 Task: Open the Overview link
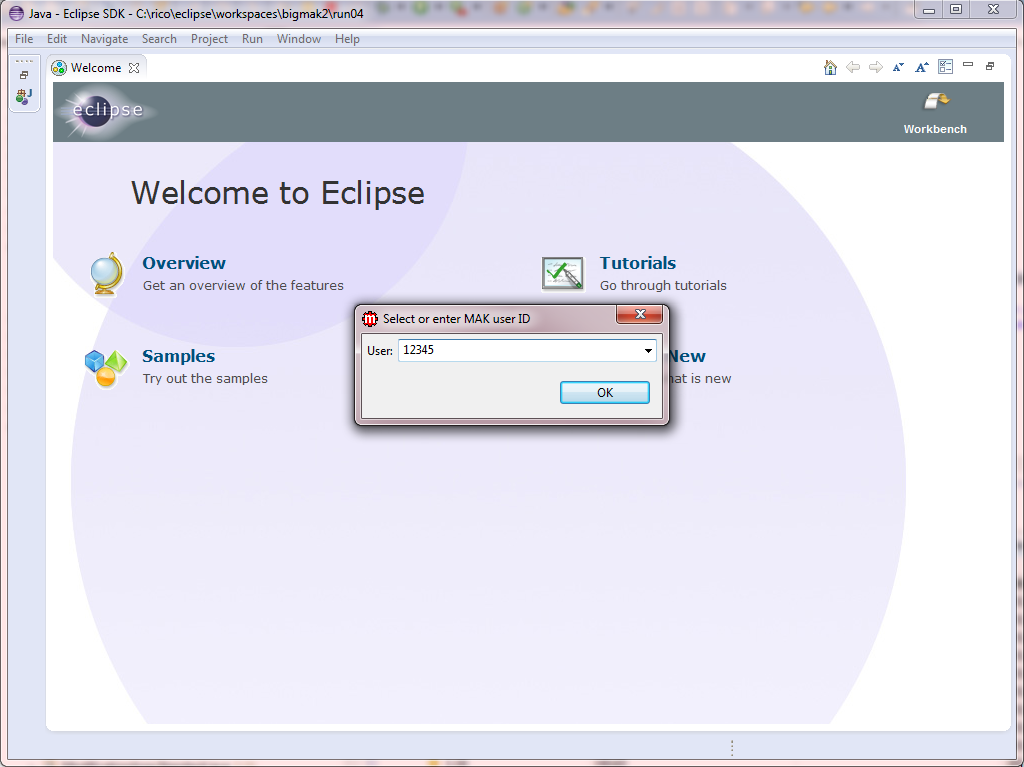[x=184, y=263]
